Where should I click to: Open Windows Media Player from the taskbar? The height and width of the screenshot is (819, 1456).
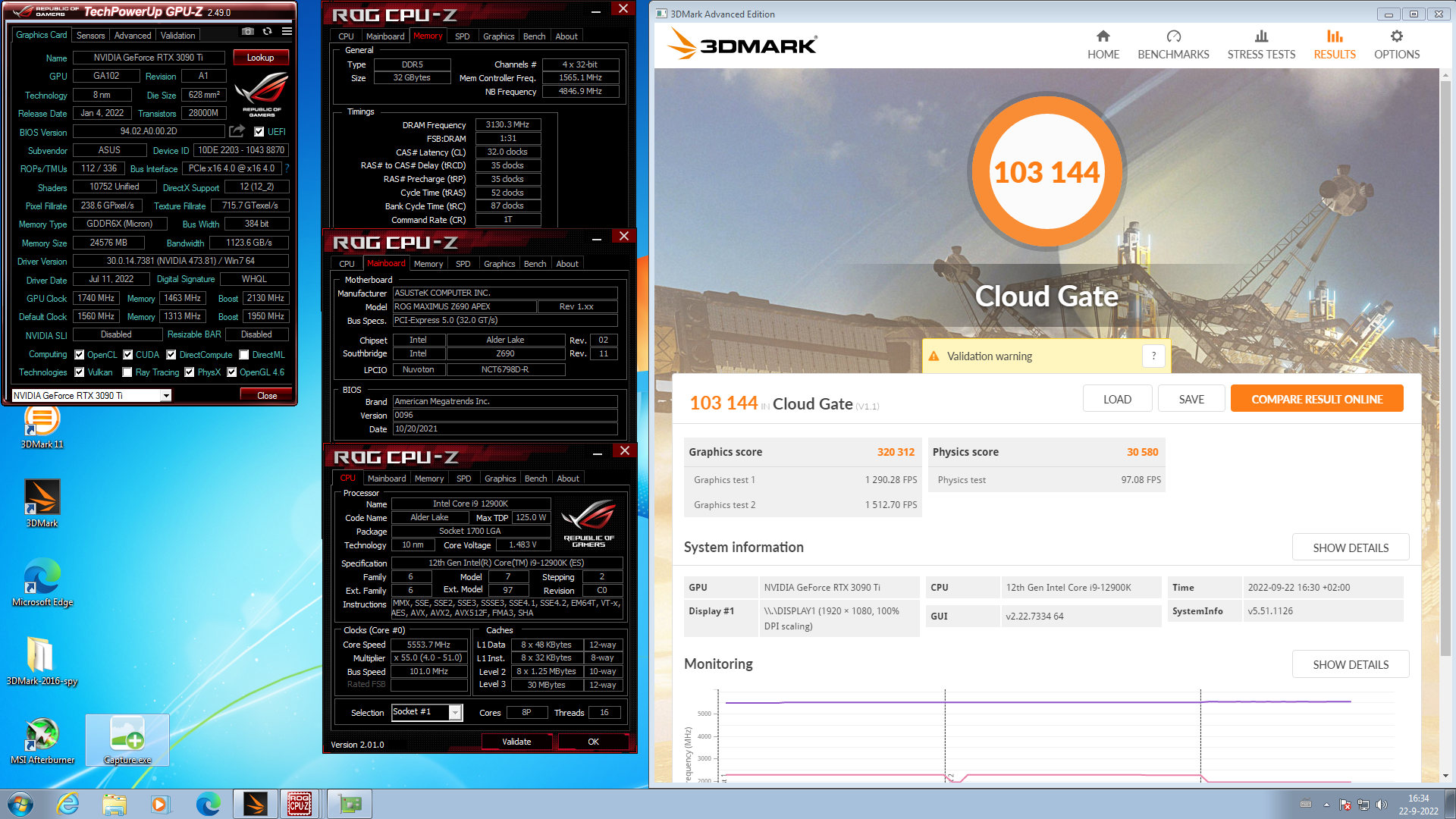pyautogui.click(x=160, y=804)
